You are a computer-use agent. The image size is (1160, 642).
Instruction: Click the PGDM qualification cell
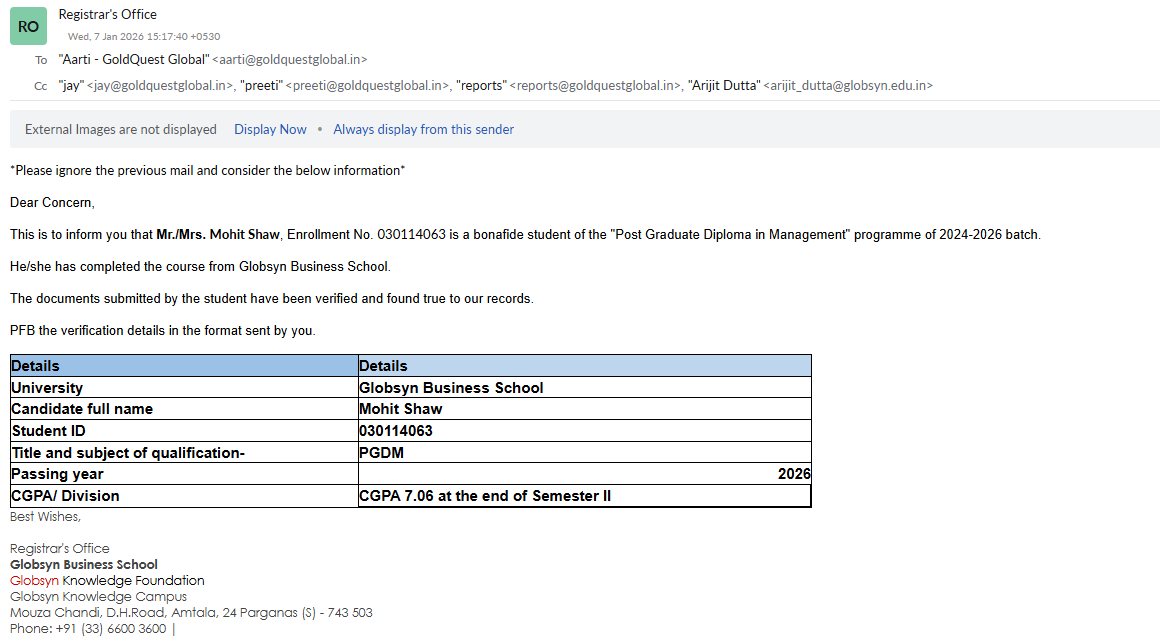[x=380, y=453]
